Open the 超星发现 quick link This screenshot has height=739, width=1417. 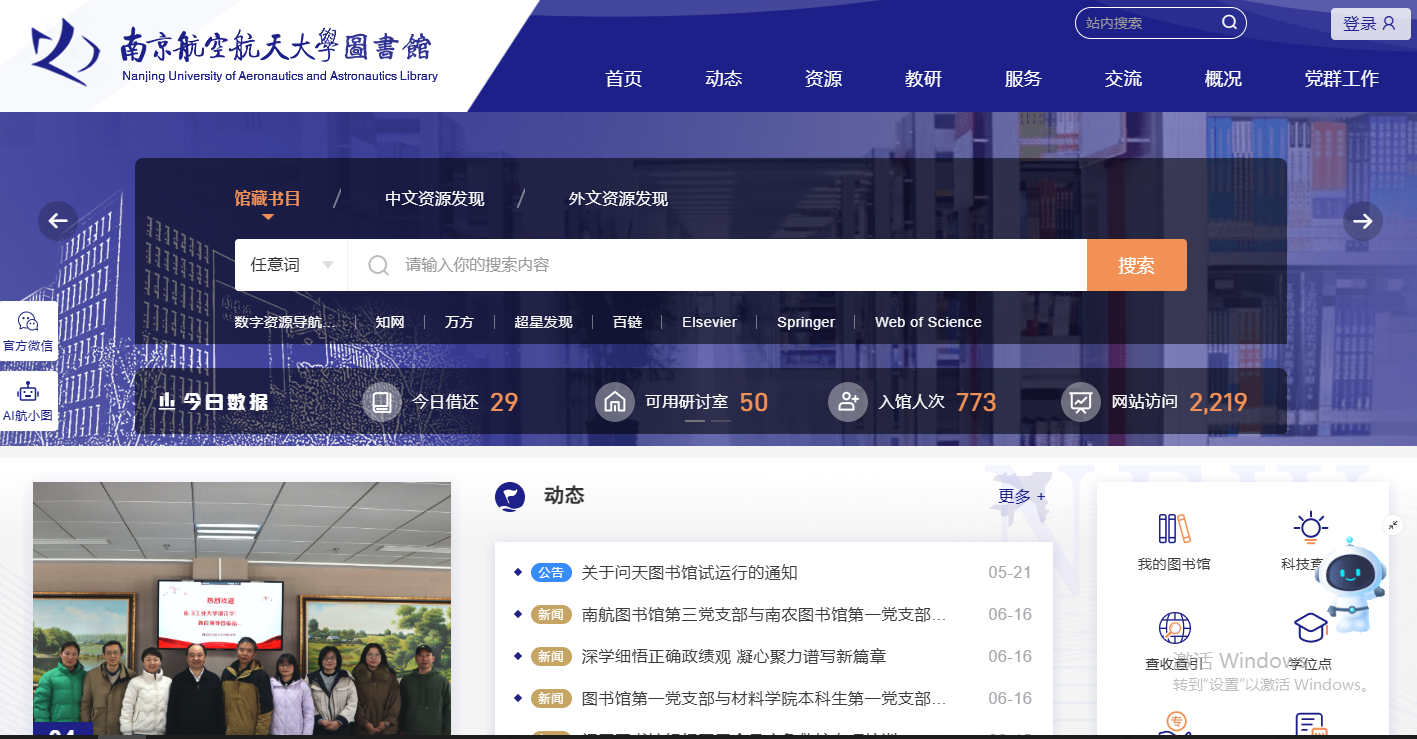tap(543, 322)
